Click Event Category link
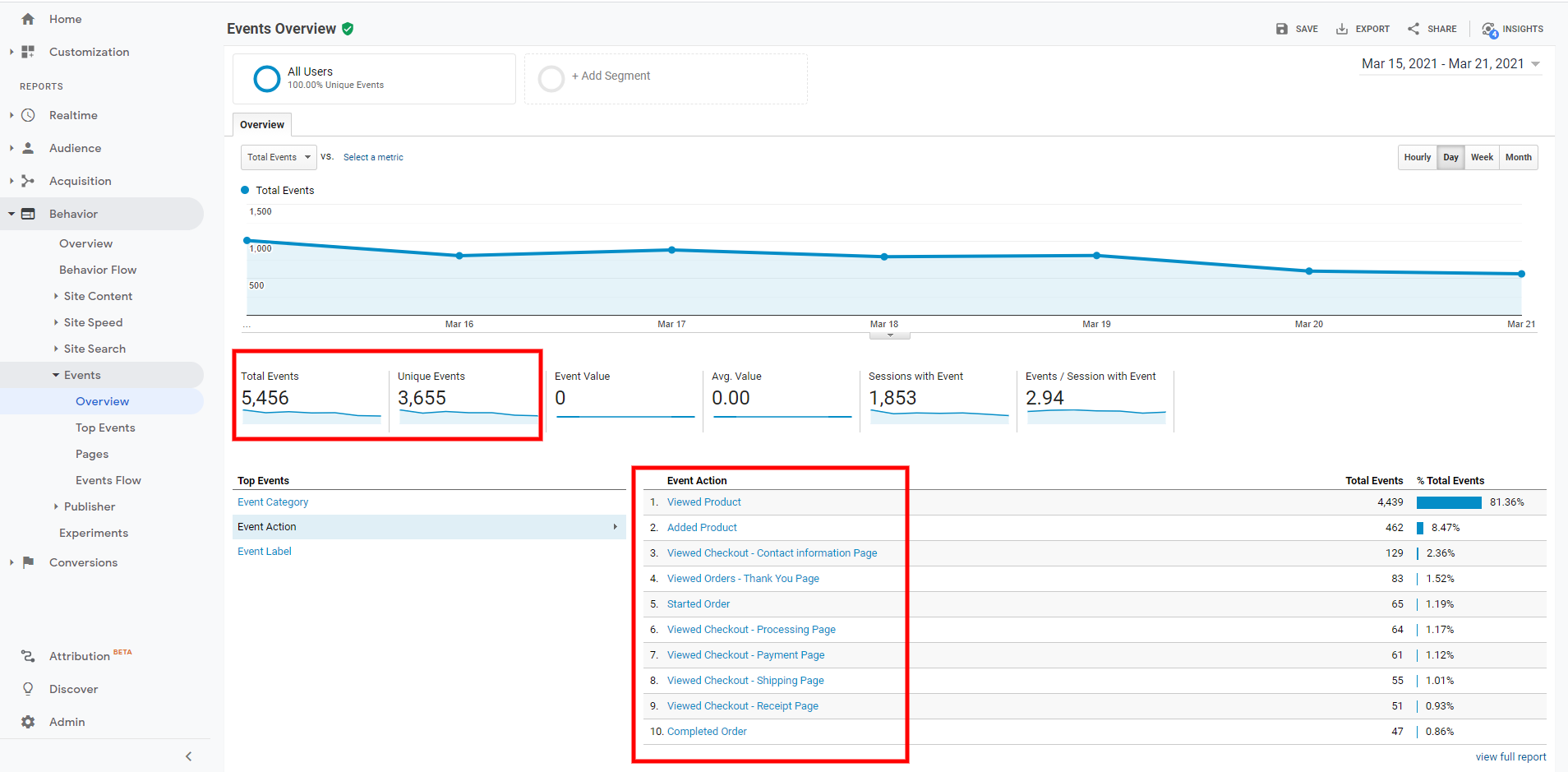The height and width of the screenshot is (772, 1568). (273, 502)
